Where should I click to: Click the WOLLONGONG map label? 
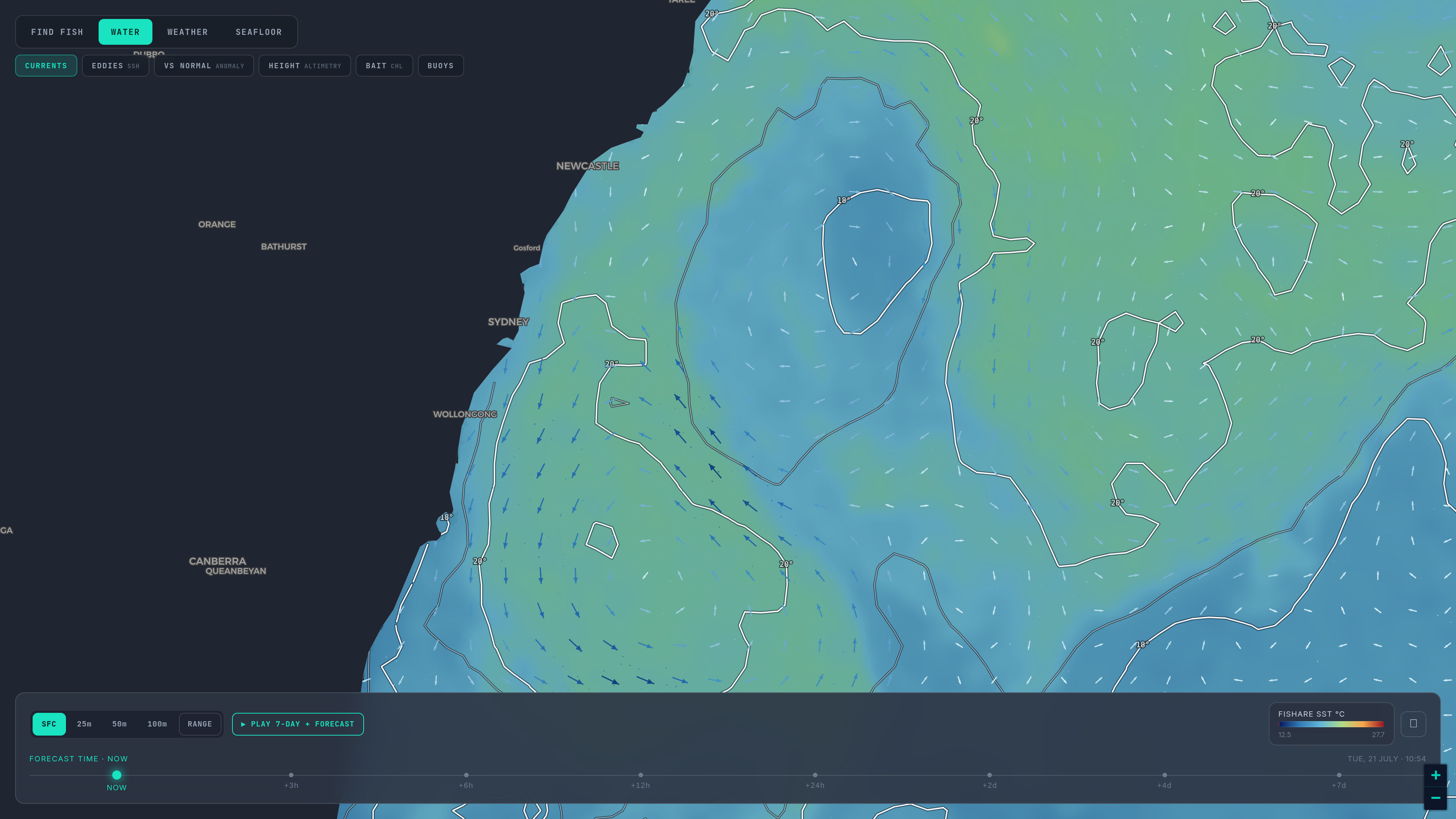tap(464, 414)
